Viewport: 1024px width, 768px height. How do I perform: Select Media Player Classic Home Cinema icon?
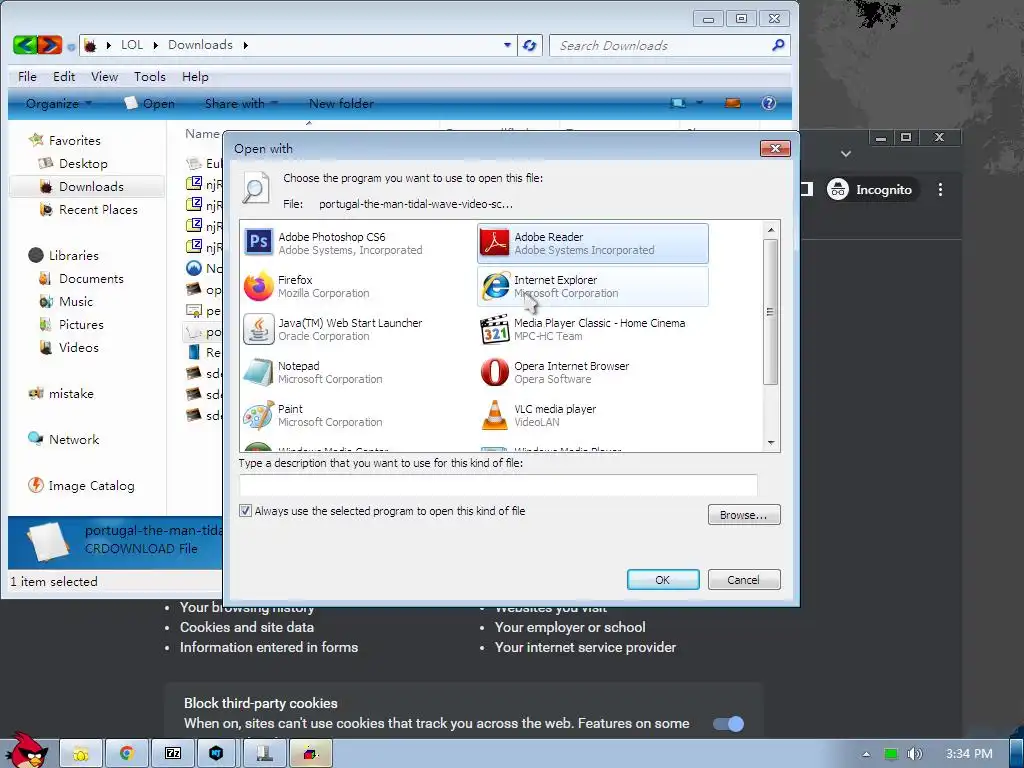pyautogui.click(x=495, y=329)
